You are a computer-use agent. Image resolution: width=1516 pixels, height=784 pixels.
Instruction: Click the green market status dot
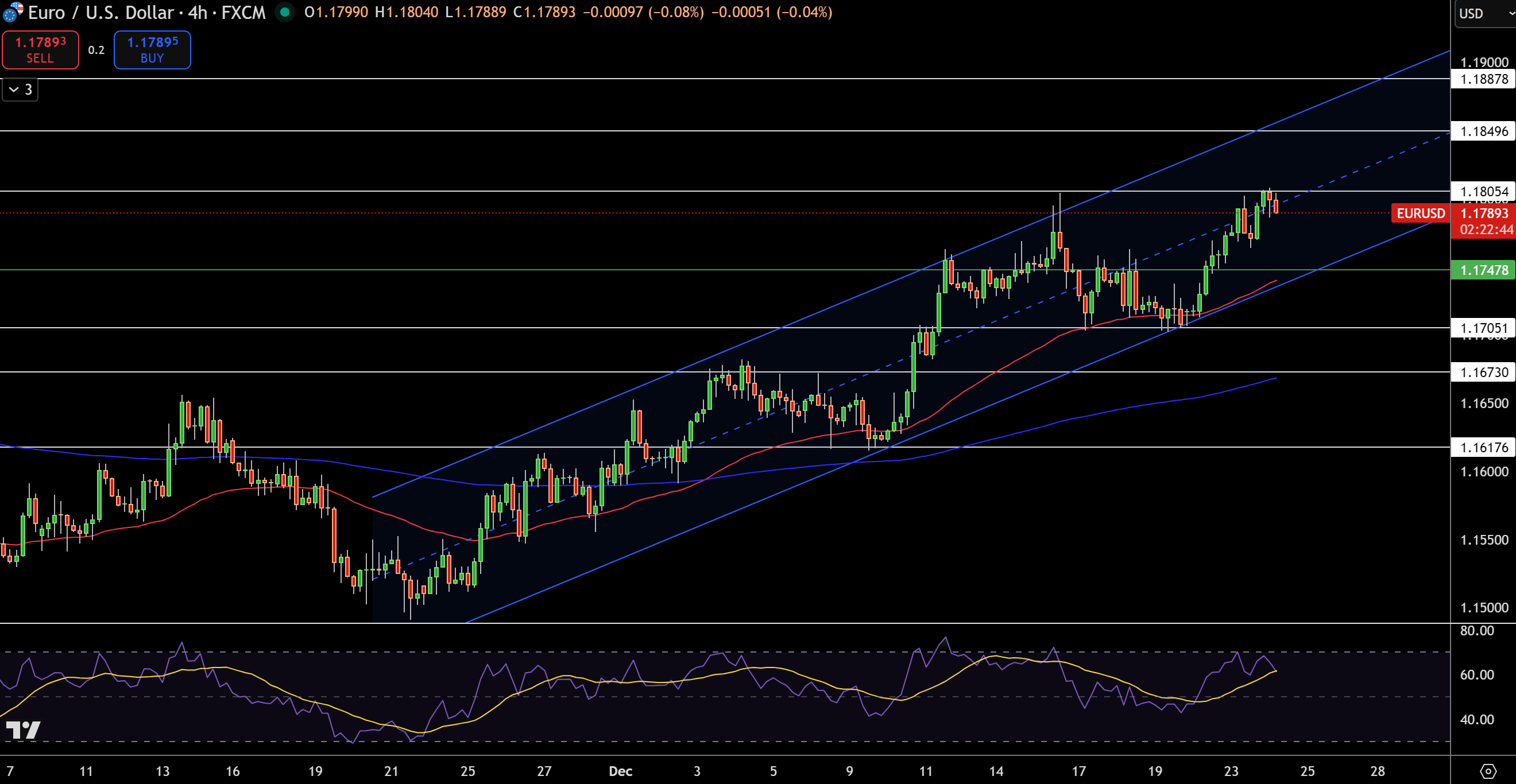pos(285,11)
